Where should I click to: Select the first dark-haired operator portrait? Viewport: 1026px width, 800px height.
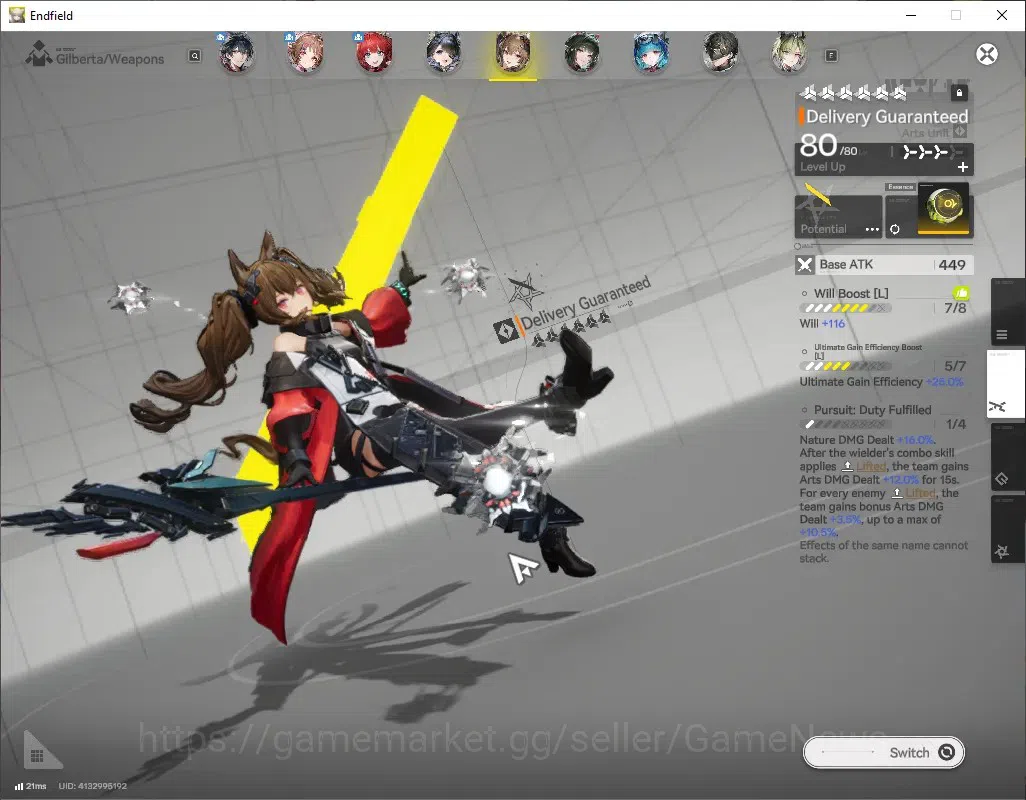point(236,53)
